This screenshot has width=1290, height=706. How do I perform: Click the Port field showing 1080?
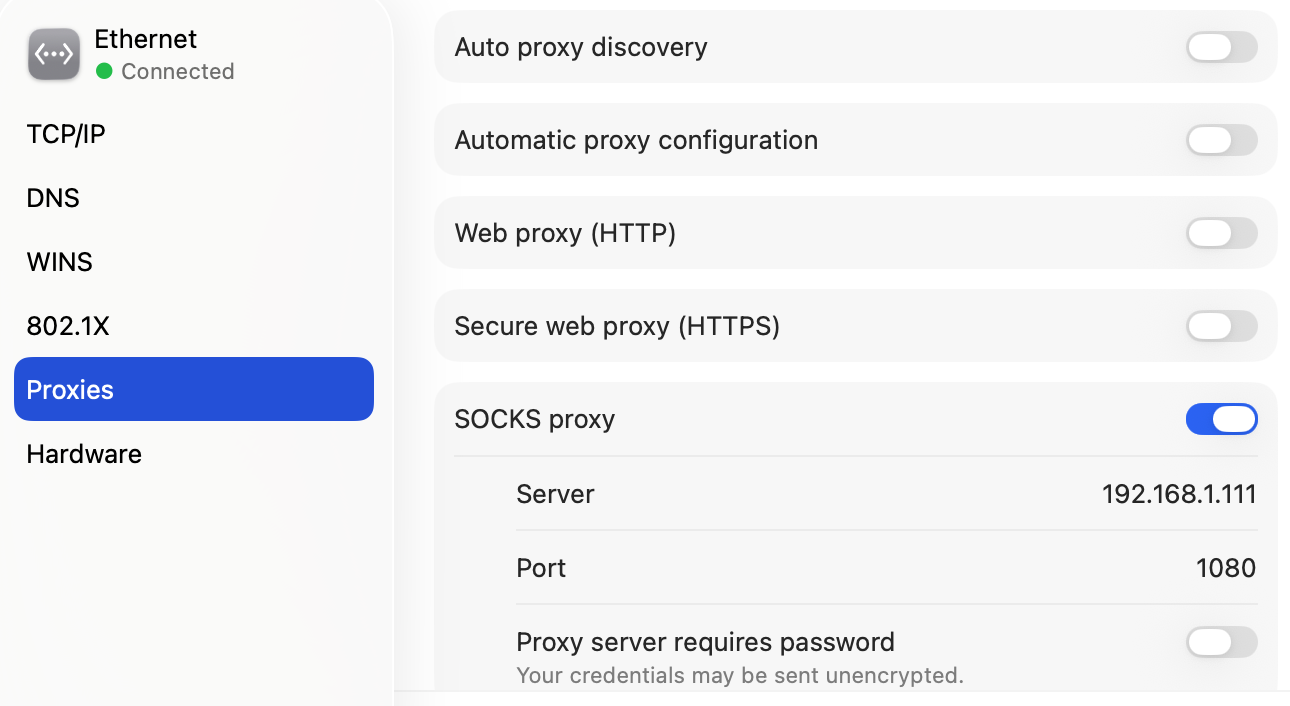point(1225,568)
